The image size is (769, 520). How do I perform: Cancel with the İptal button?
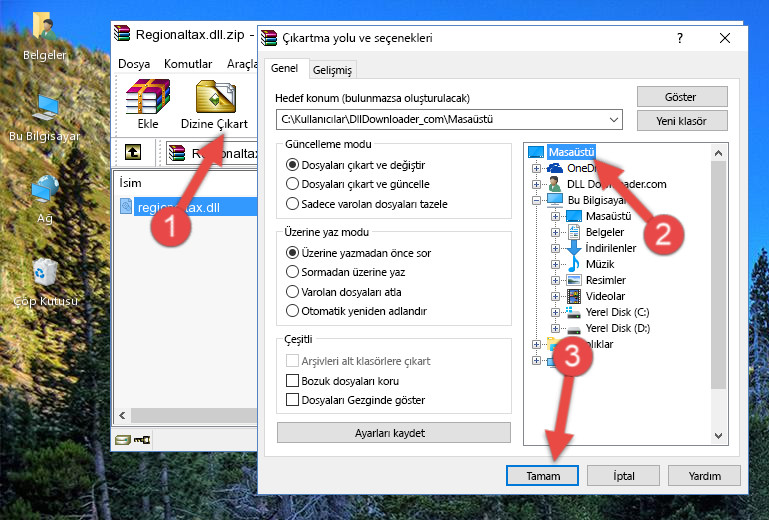click(x=623, y=475)
